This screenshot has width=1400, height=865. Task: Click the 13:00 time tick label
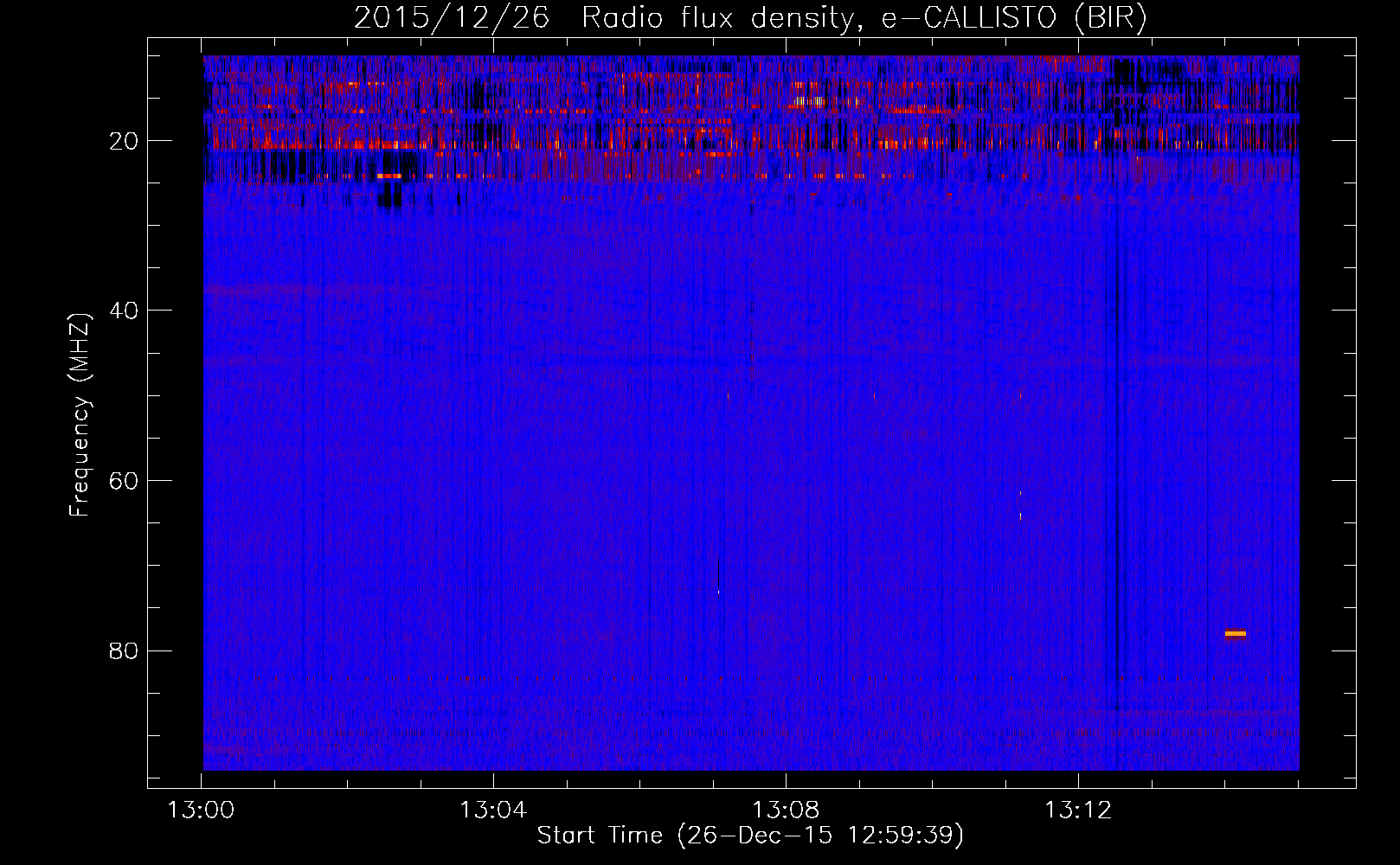point(201,811)
